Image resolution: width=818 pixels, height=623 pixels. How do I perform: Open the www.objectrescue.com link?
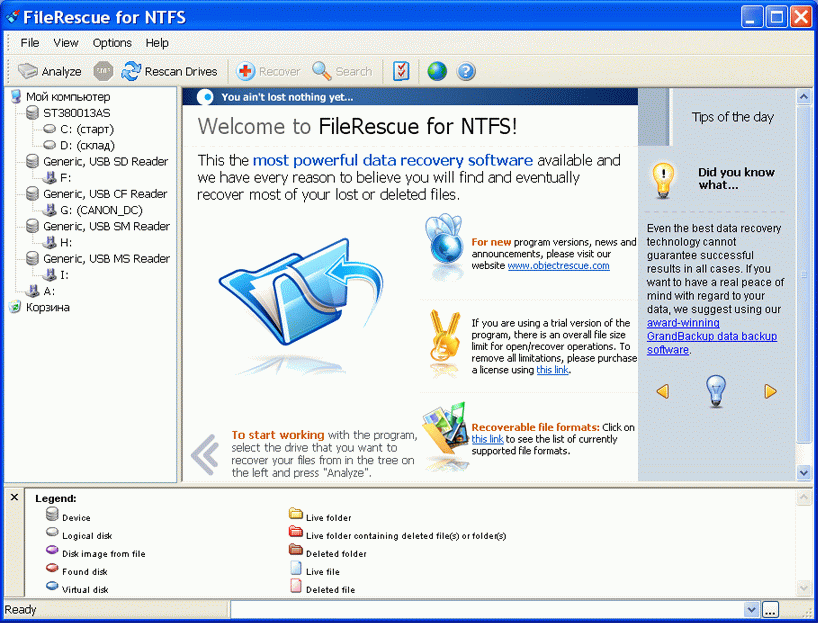tap(558, 266)
